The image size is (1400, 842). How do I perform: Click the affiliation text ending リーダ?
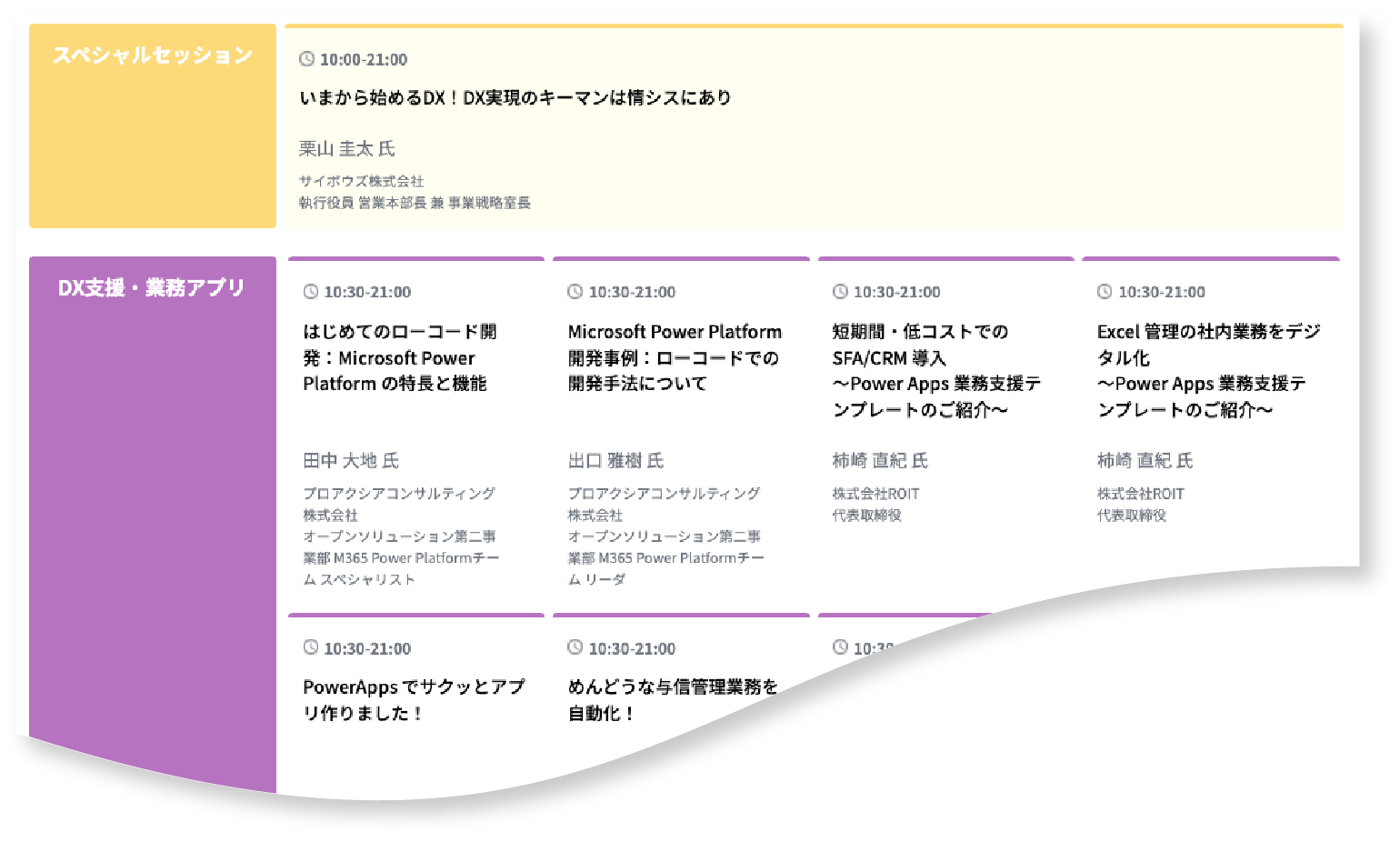[x=666, y=536]
